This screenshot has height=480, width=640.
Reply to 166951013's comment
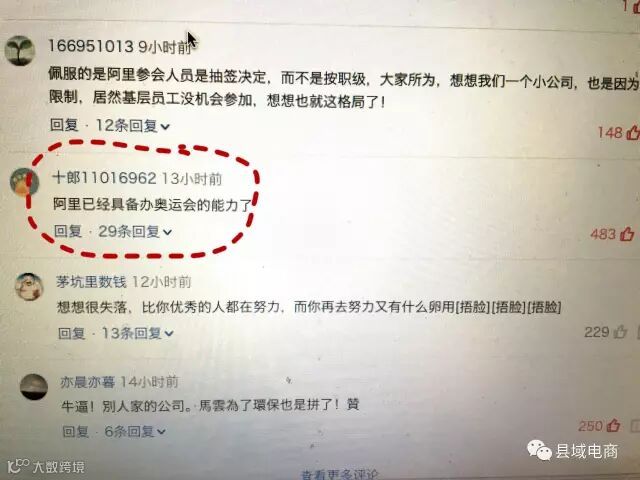tap(64, 124)
